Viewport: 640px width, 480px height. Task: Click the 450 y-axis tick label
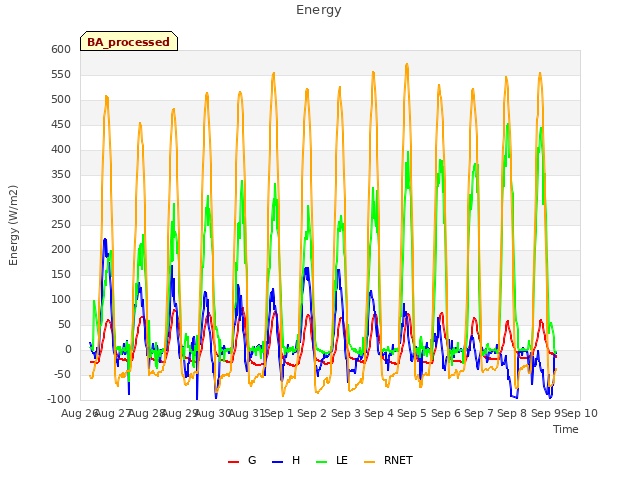pyautogui.click(x=61, y=124)
